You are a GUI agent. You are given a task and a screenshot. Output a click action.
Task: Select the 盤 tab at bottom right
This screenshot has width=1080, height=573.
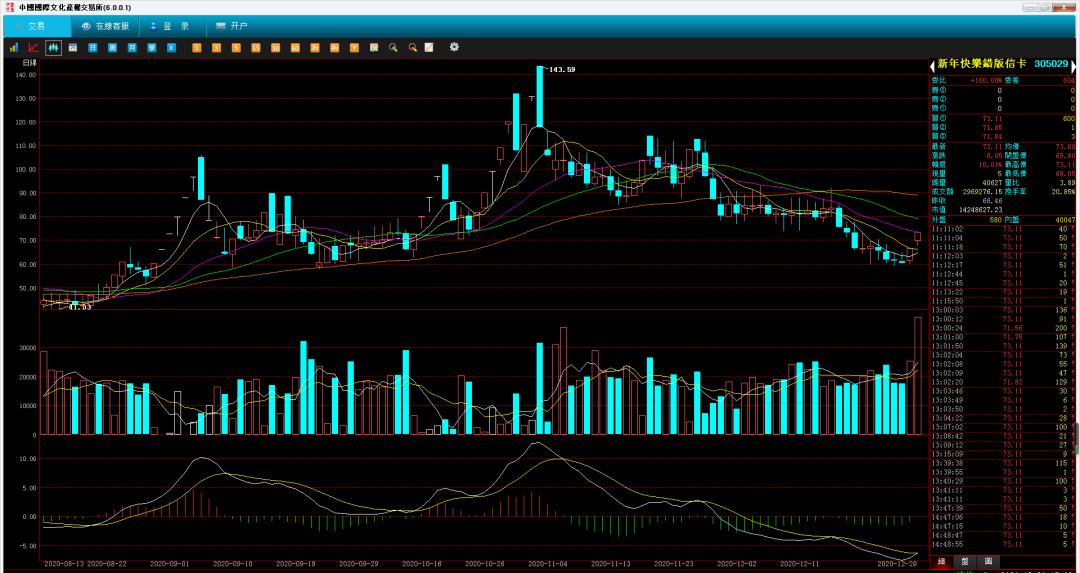click(x=964, y=562)
